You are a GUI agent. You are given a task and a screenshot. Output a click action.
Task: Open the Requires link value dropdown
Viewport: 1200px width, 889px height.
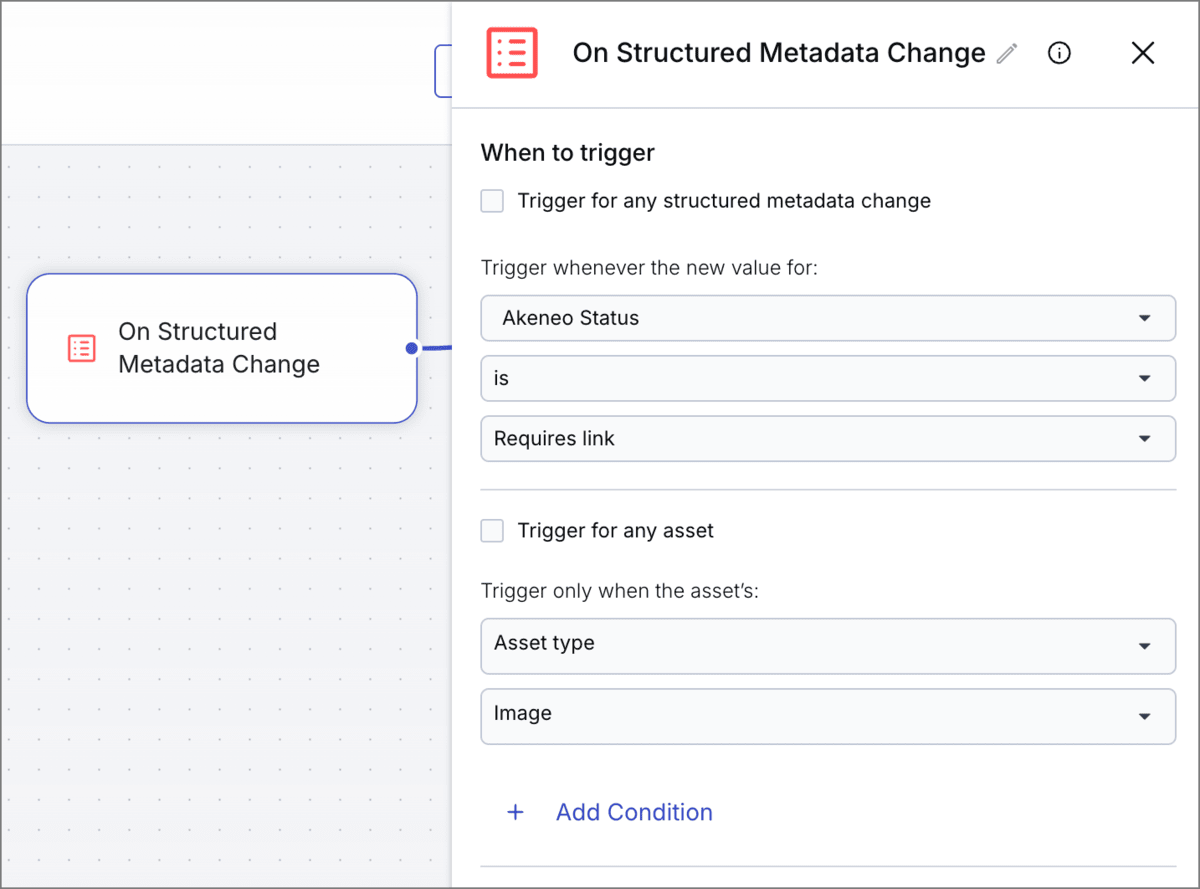coord(827,438)
